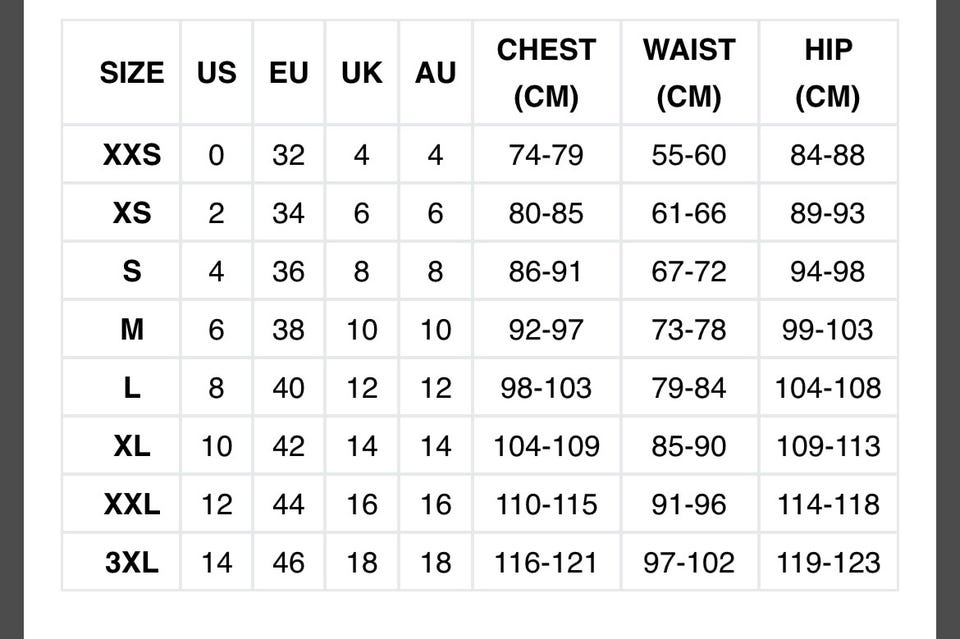Screen dimensions: 960x639
Task: Select the 3XL size row label
Action: click(x=131, y=562)
